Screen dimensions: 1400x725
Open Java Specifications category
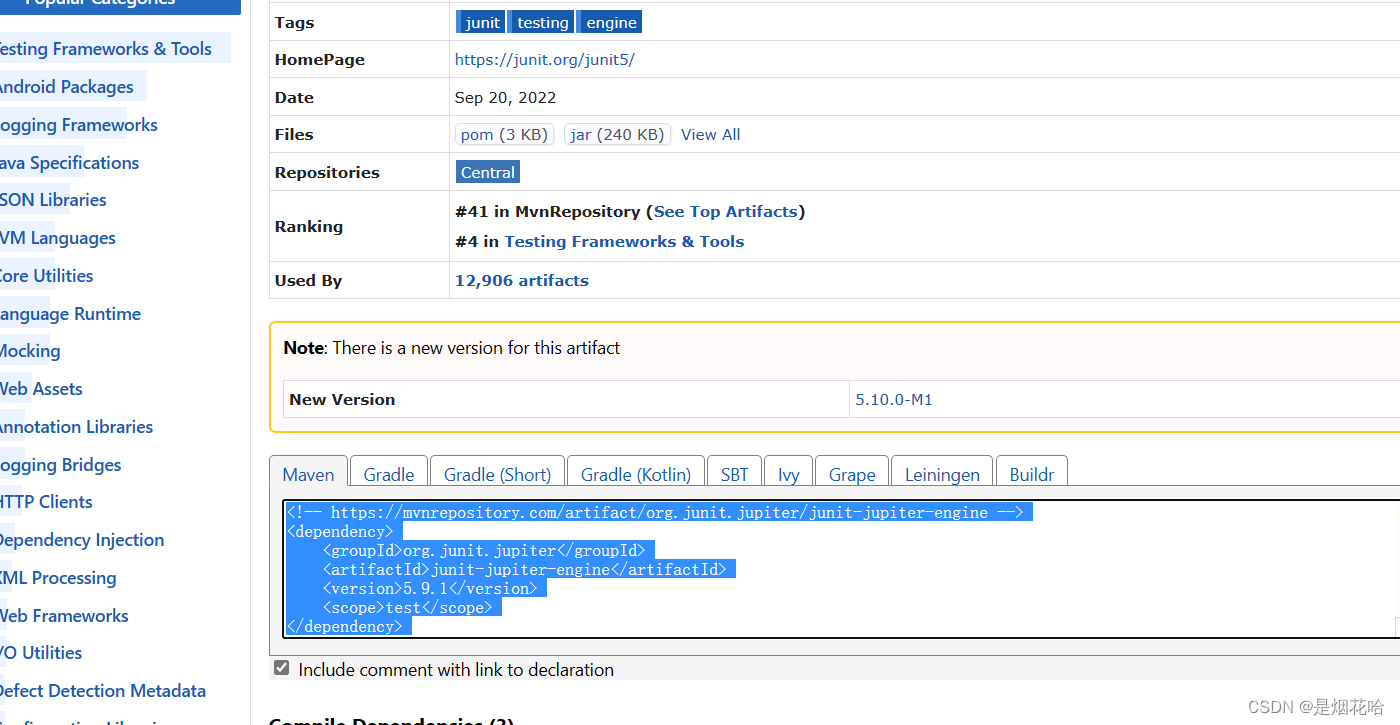click(68, 162)
